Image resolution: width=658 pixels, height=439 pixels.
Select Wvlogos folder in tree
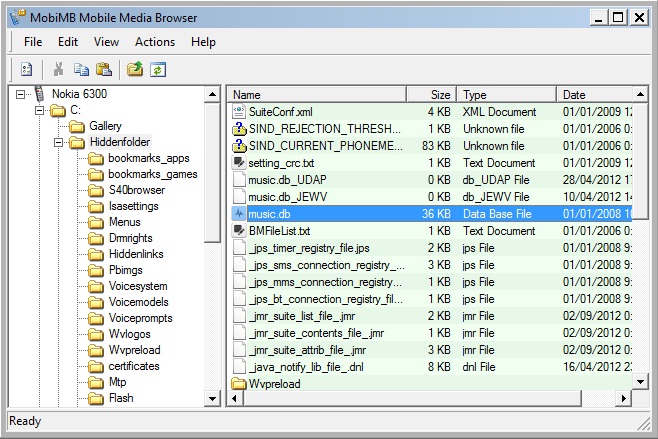coord(130,334)
